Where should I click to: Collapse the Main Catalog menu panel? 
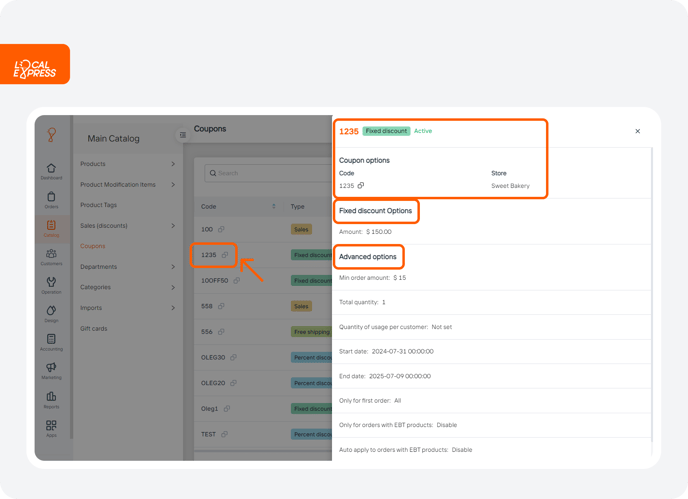click(x=183, y=135)
